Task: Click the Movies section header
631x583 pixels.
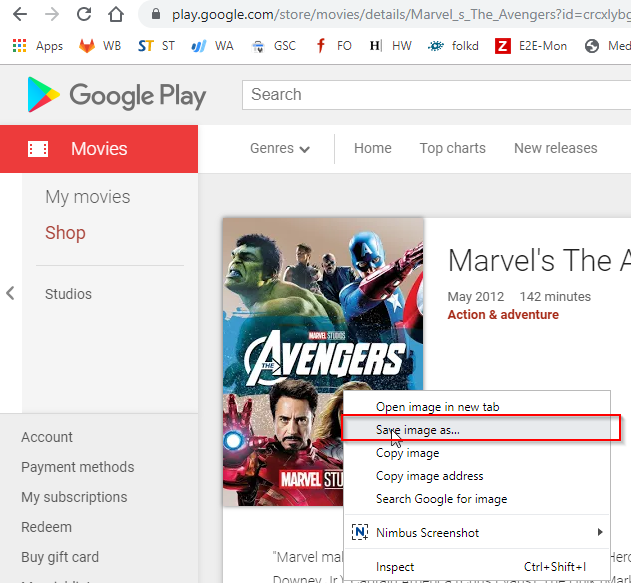Action: click(x=99, y=149)
